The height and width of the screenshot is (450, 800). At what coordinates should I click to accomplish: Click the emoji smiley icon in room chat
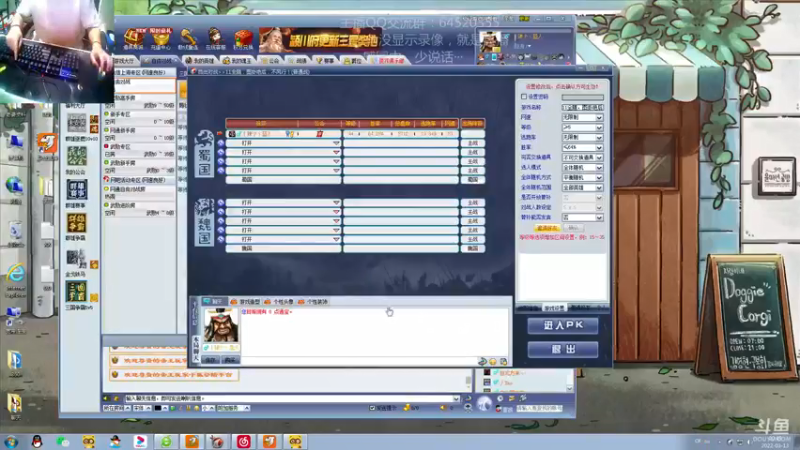493,361
